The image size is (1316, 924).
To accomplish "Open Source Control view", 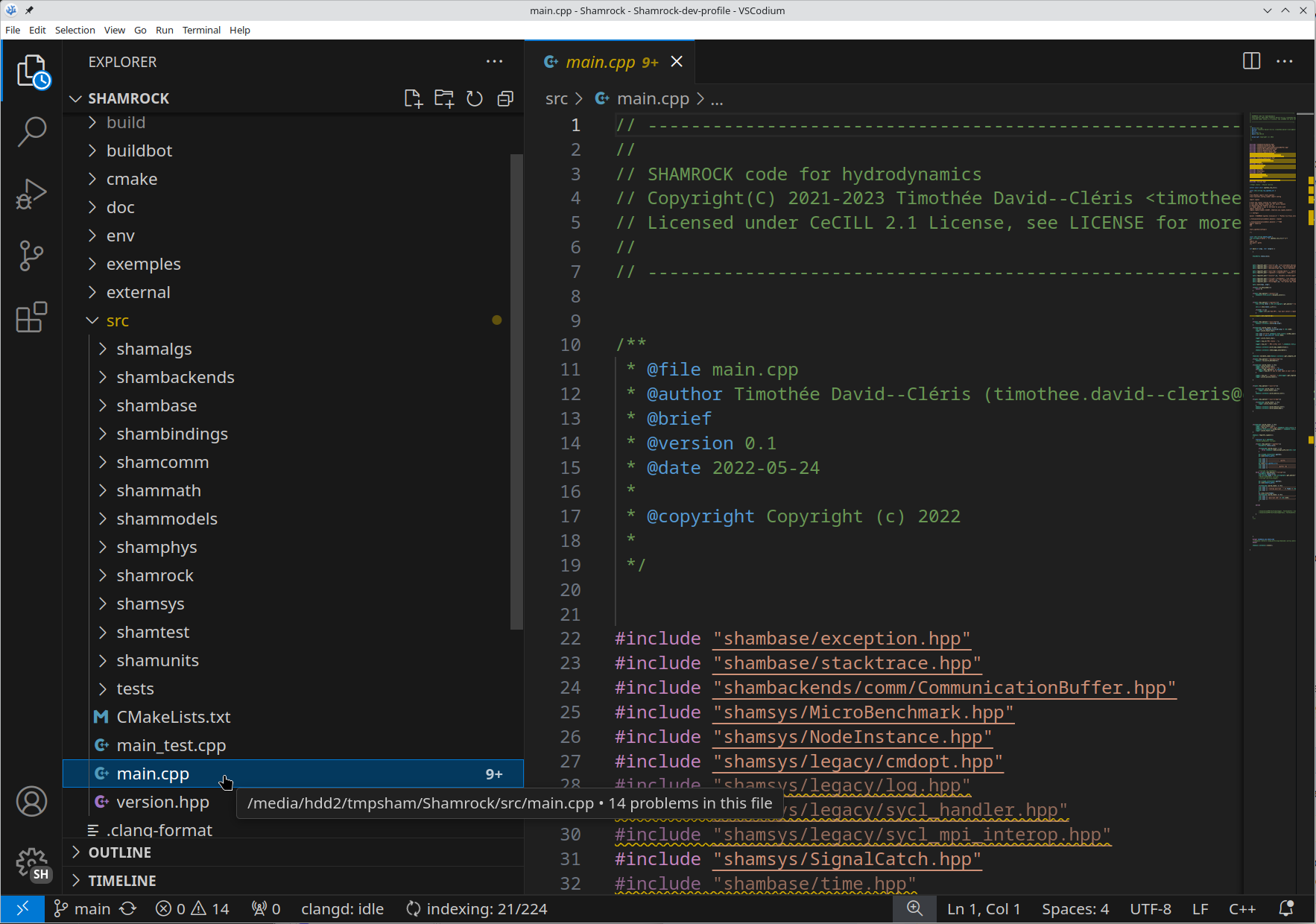I will (x=32, y=256).
